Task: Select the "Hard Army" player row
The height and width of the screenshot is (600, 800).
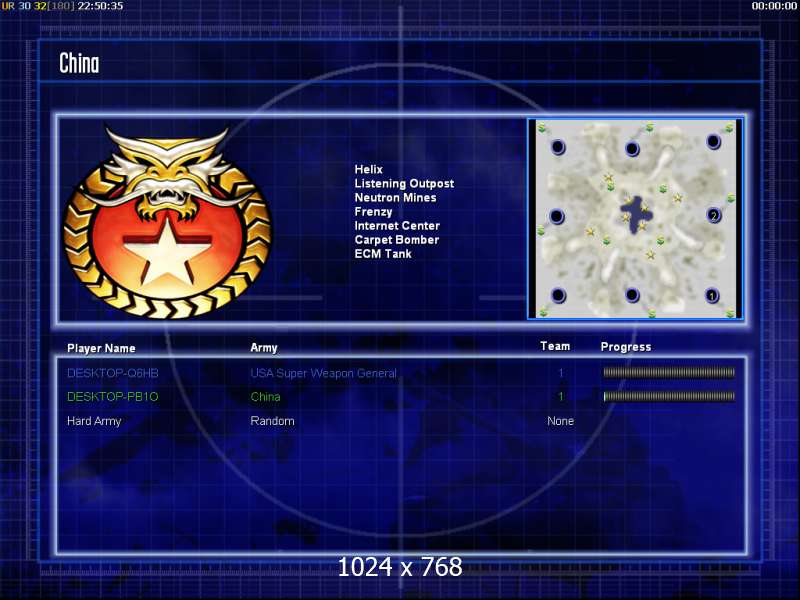Action: coord(401,421)
